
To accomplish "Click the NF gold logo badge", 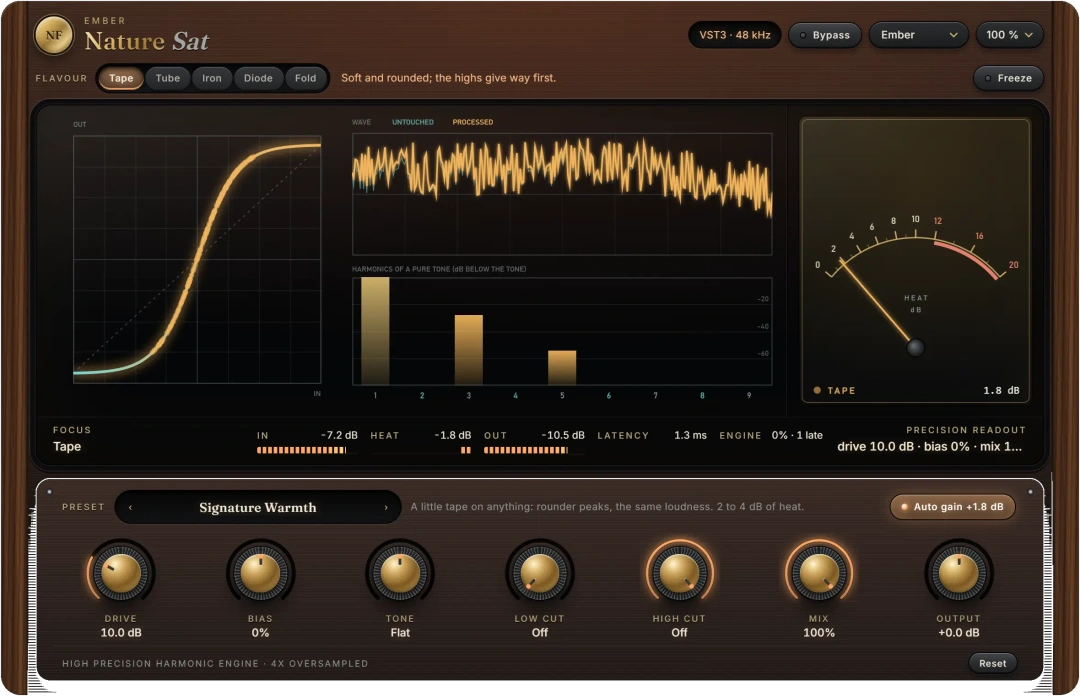I will coord(54,35).
